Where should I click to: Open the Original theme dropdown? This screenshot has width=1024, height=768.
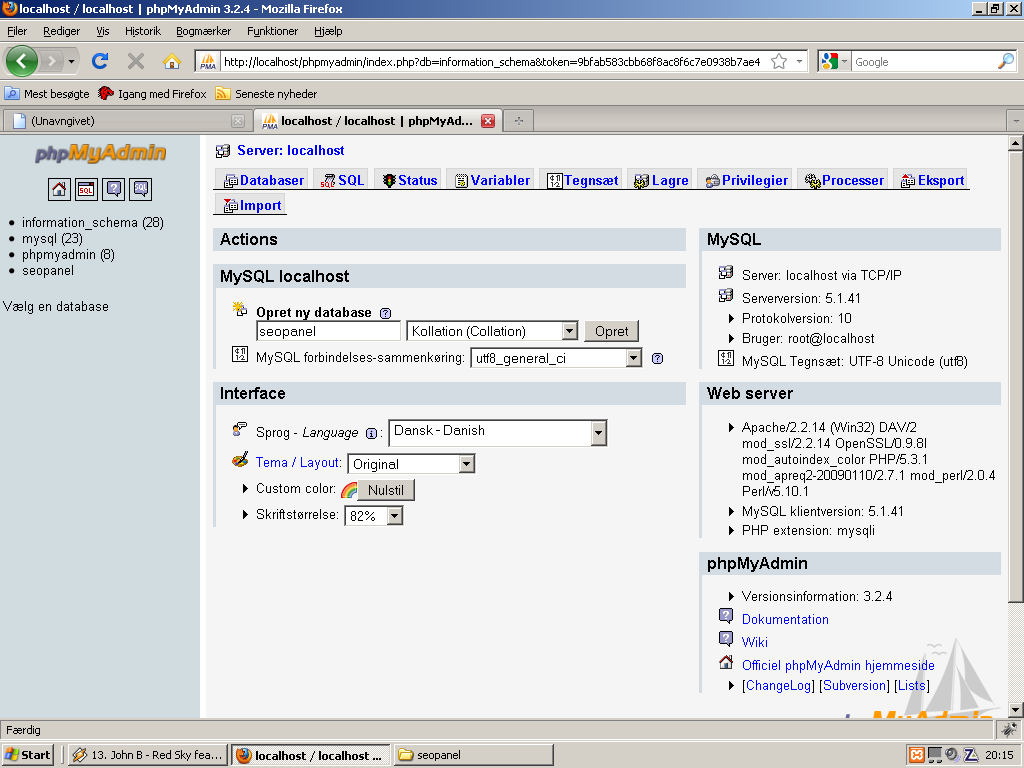point(466,464)
